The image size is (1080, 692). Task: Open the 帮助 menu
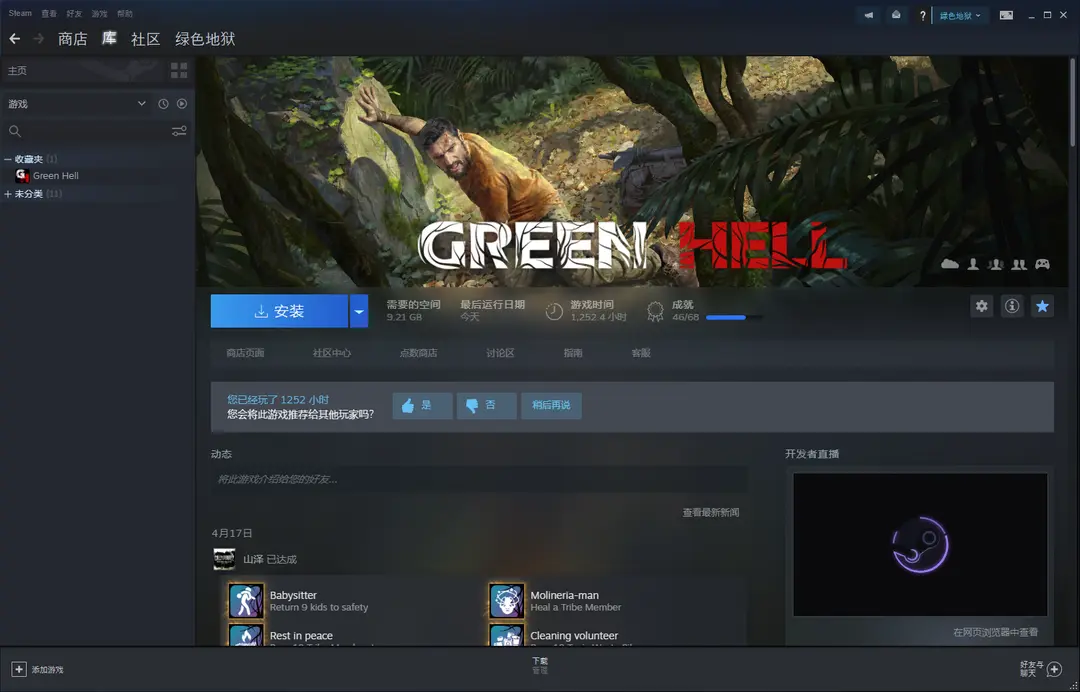[x=125, y=13]
